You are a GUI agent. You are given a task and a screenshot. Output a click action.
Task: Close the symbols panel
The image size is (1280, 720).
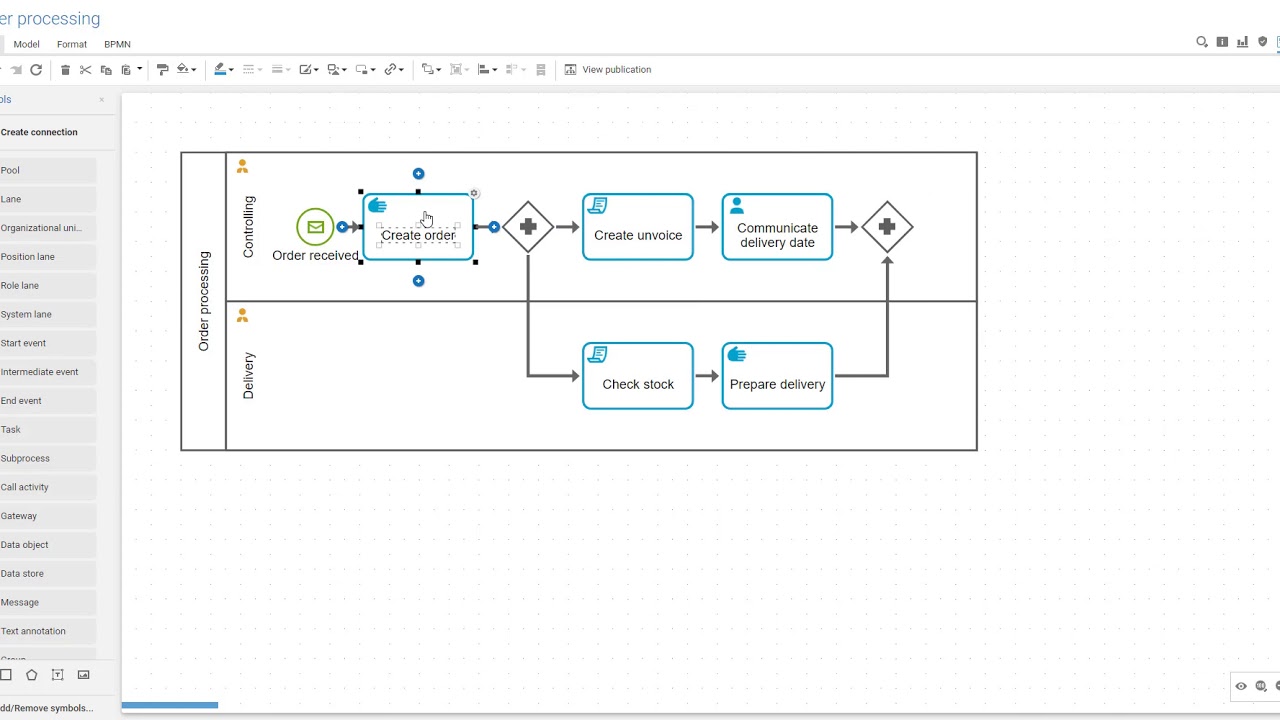tap(101, 100)
